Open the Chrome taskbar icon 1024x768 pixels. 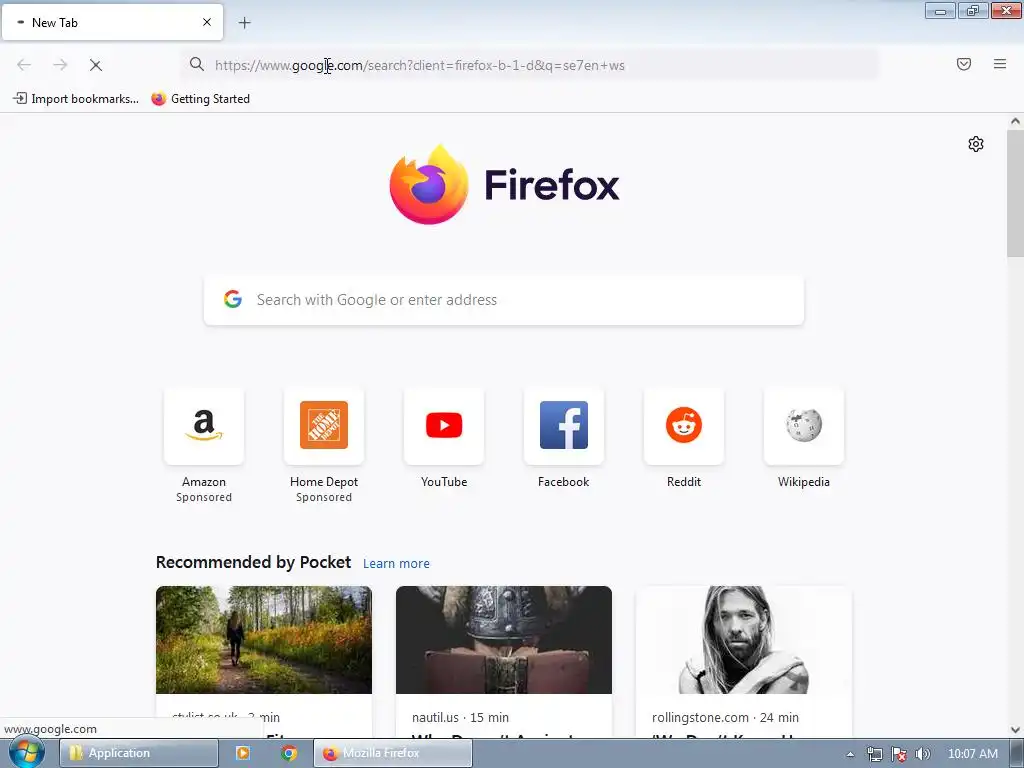coord(289,753)
